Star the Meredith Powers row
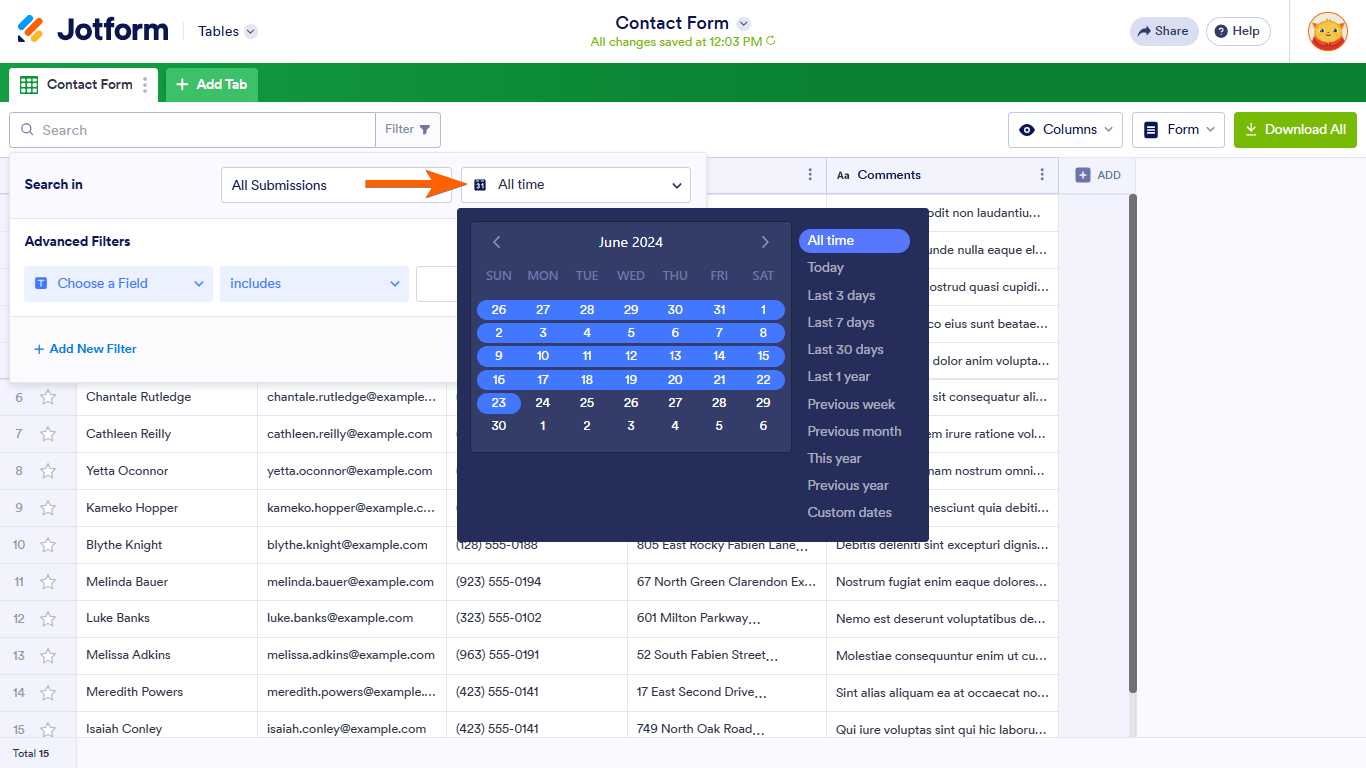 [48, 692]
